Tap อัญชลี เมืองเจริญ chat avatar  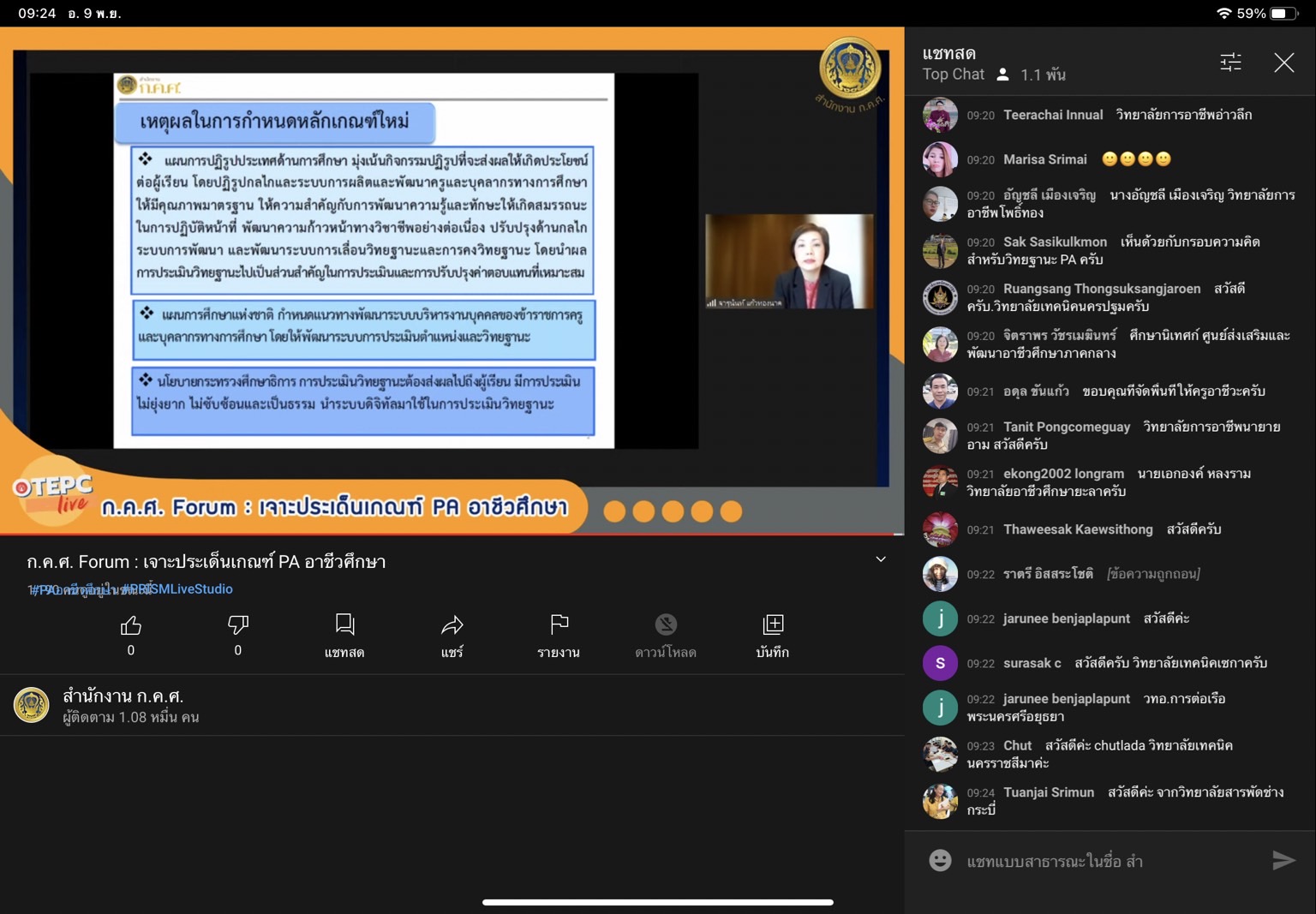click(940, 204)
